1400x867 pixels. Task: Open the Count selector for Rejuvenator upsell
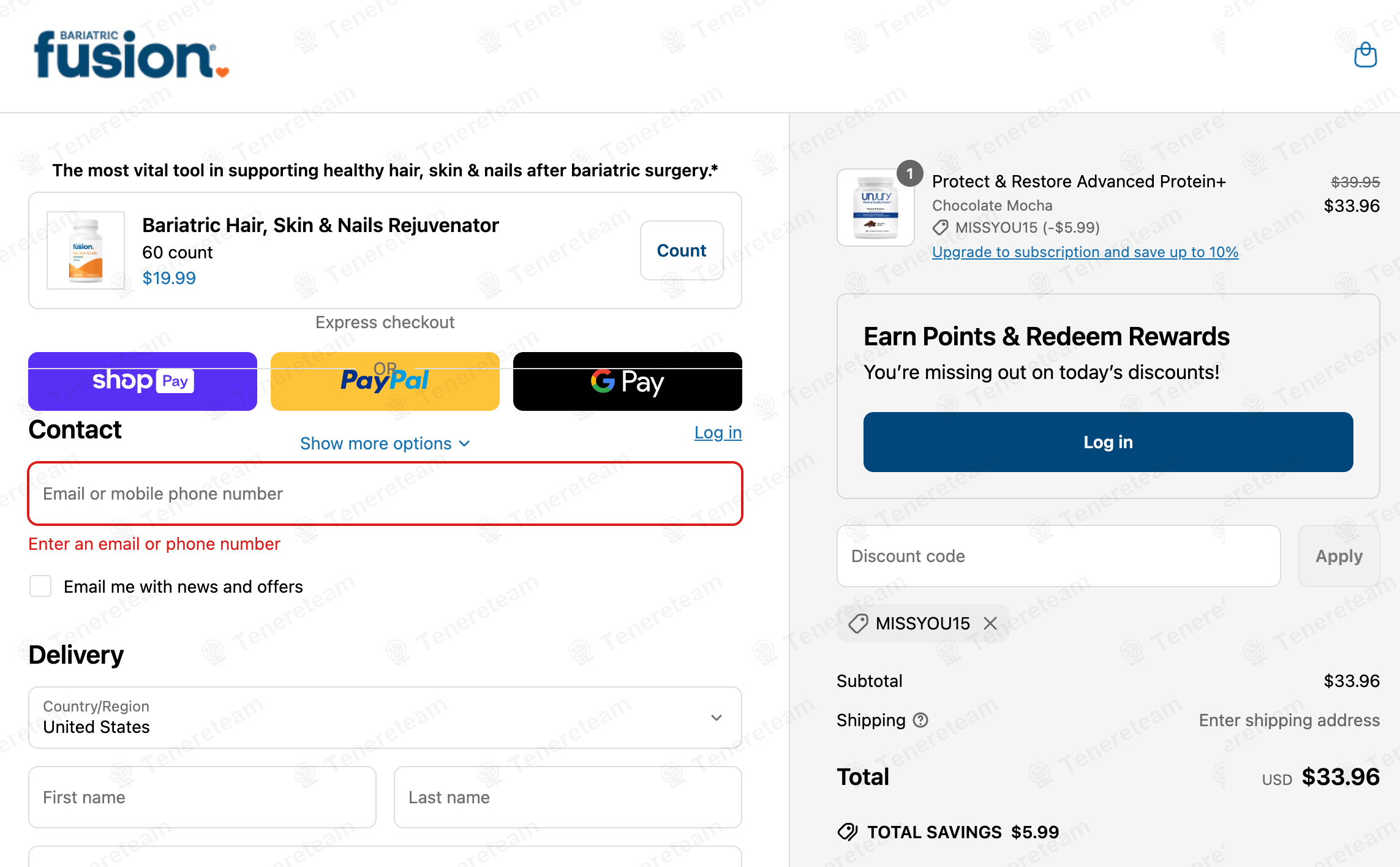pos(681,250)
